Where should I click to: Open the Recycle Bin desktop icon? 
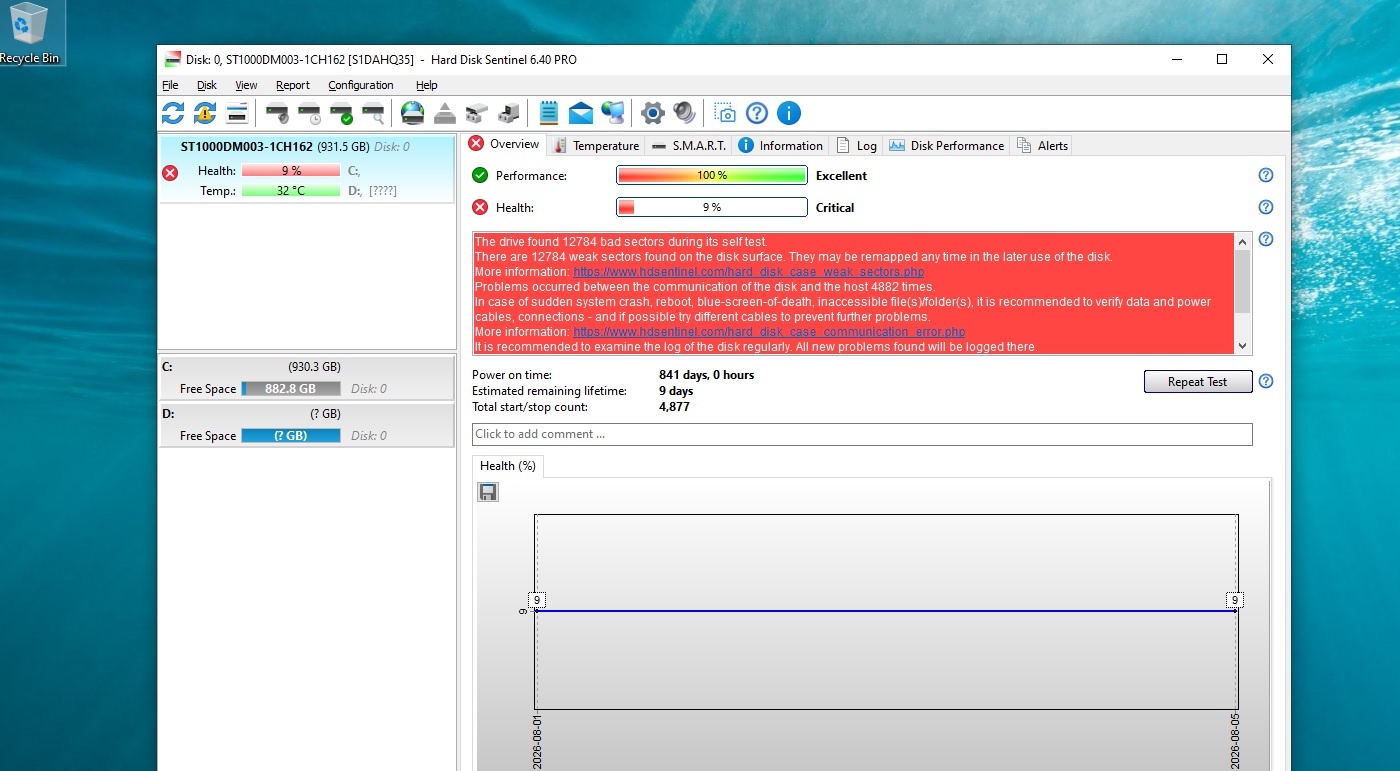tap(29, 33)
